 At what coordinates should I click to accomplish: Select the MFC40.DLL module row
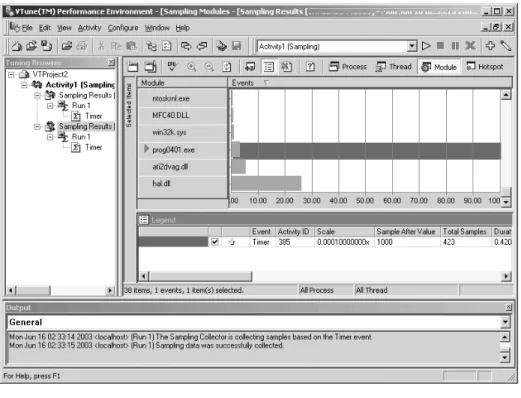(x=183, y=115)
